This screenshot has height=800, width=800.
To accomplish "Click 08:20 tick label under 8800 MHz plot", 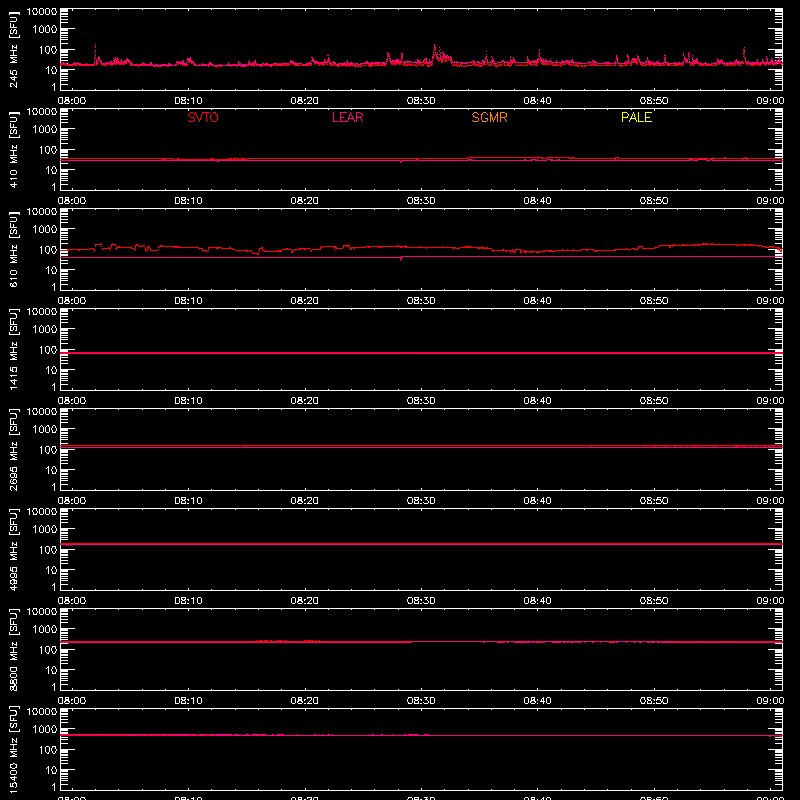I will click(305, 701).
